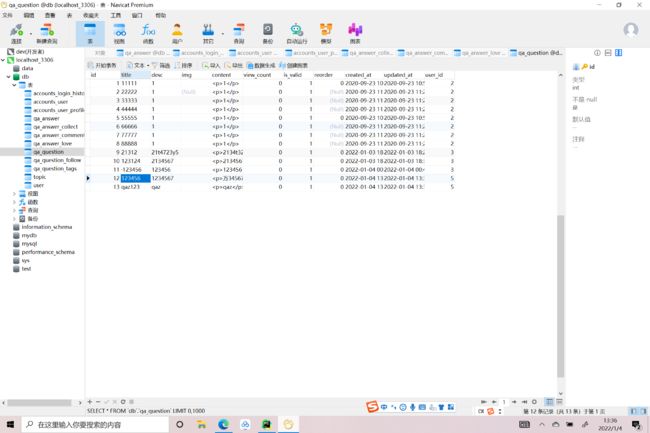Click the page number input field

pos(504,402)
